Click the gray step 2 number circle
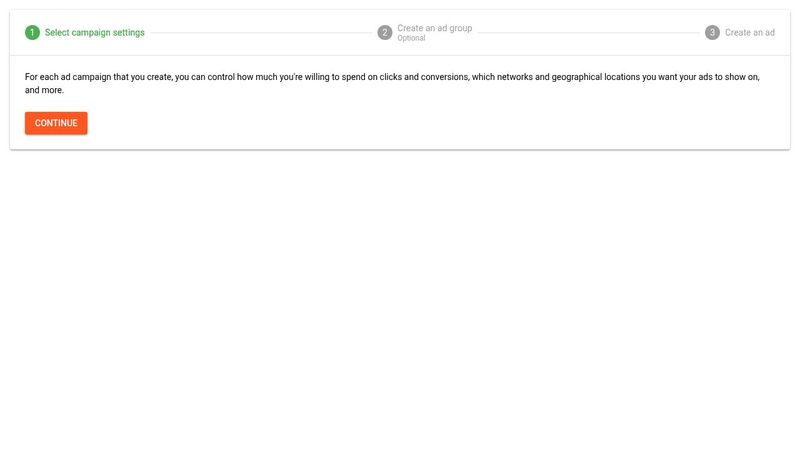 pos(385,33)
